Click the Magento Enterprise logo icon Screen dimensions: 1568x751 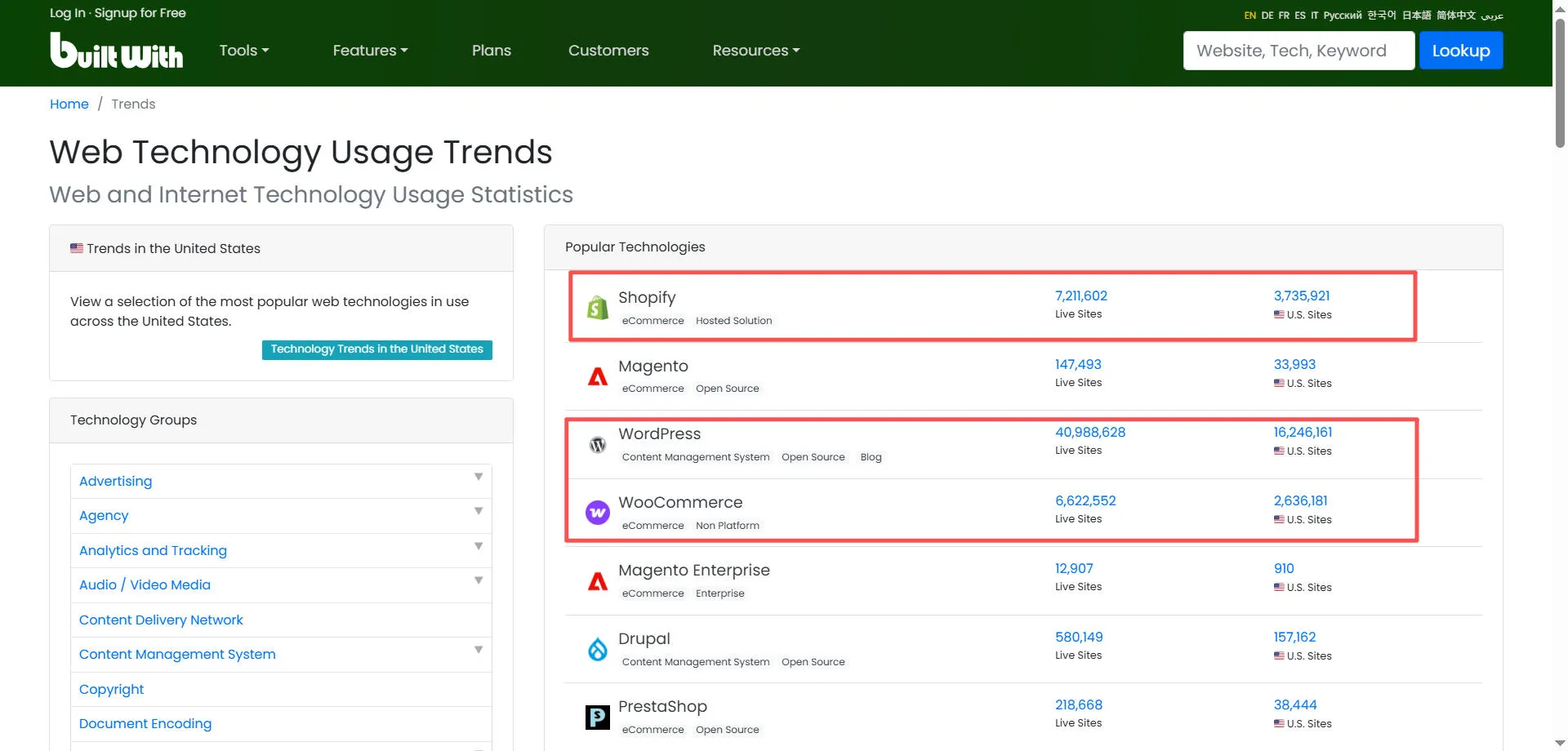(598, 581)
